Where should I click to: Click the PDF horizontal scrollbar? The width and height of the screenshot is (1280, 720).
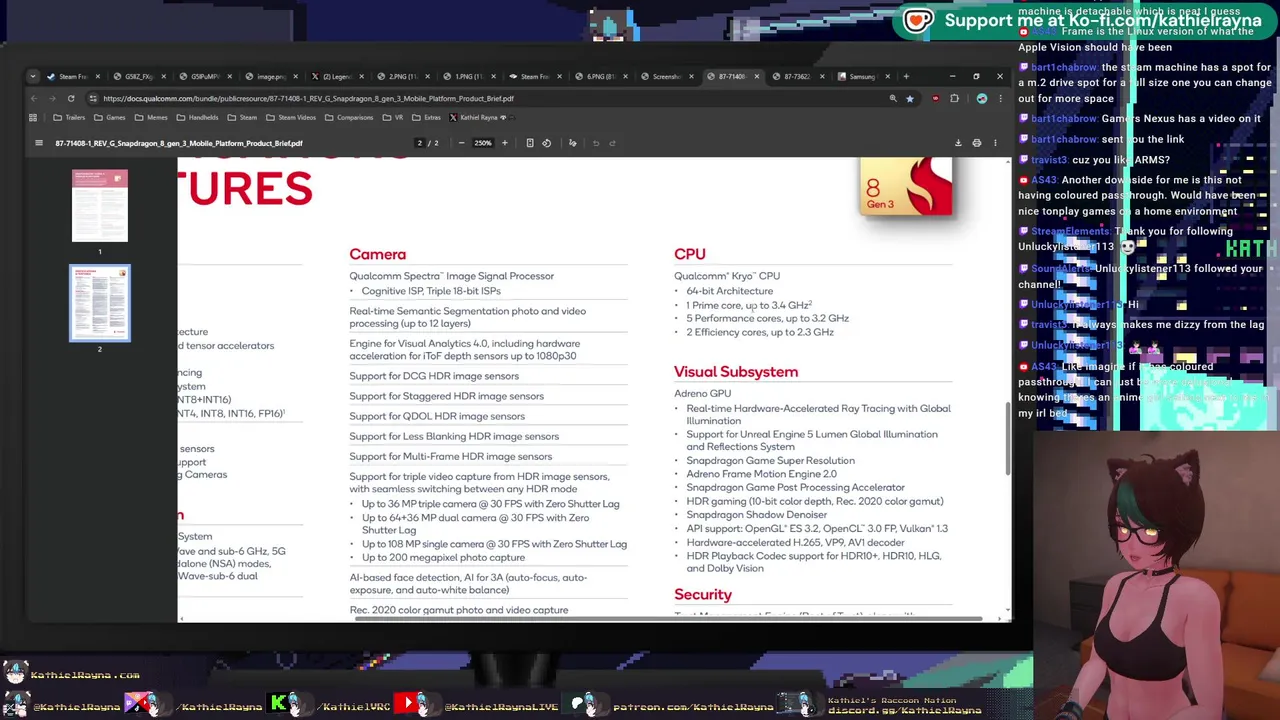666,618
